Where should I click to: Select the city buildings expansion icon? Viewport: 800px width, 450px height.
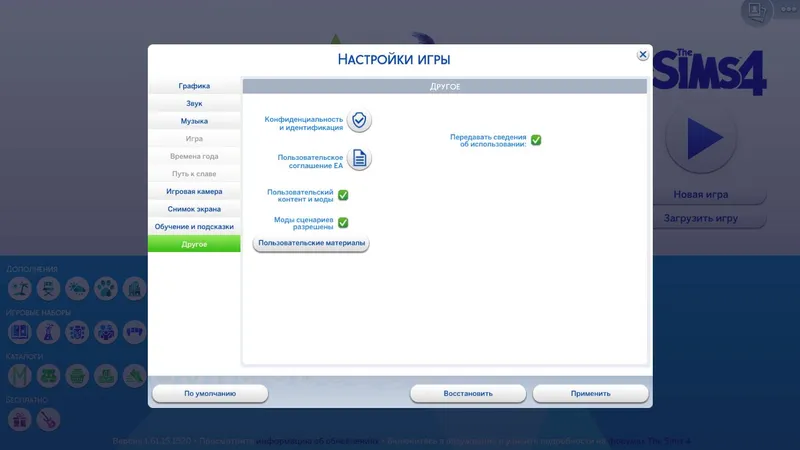click(x=134, y=289)
